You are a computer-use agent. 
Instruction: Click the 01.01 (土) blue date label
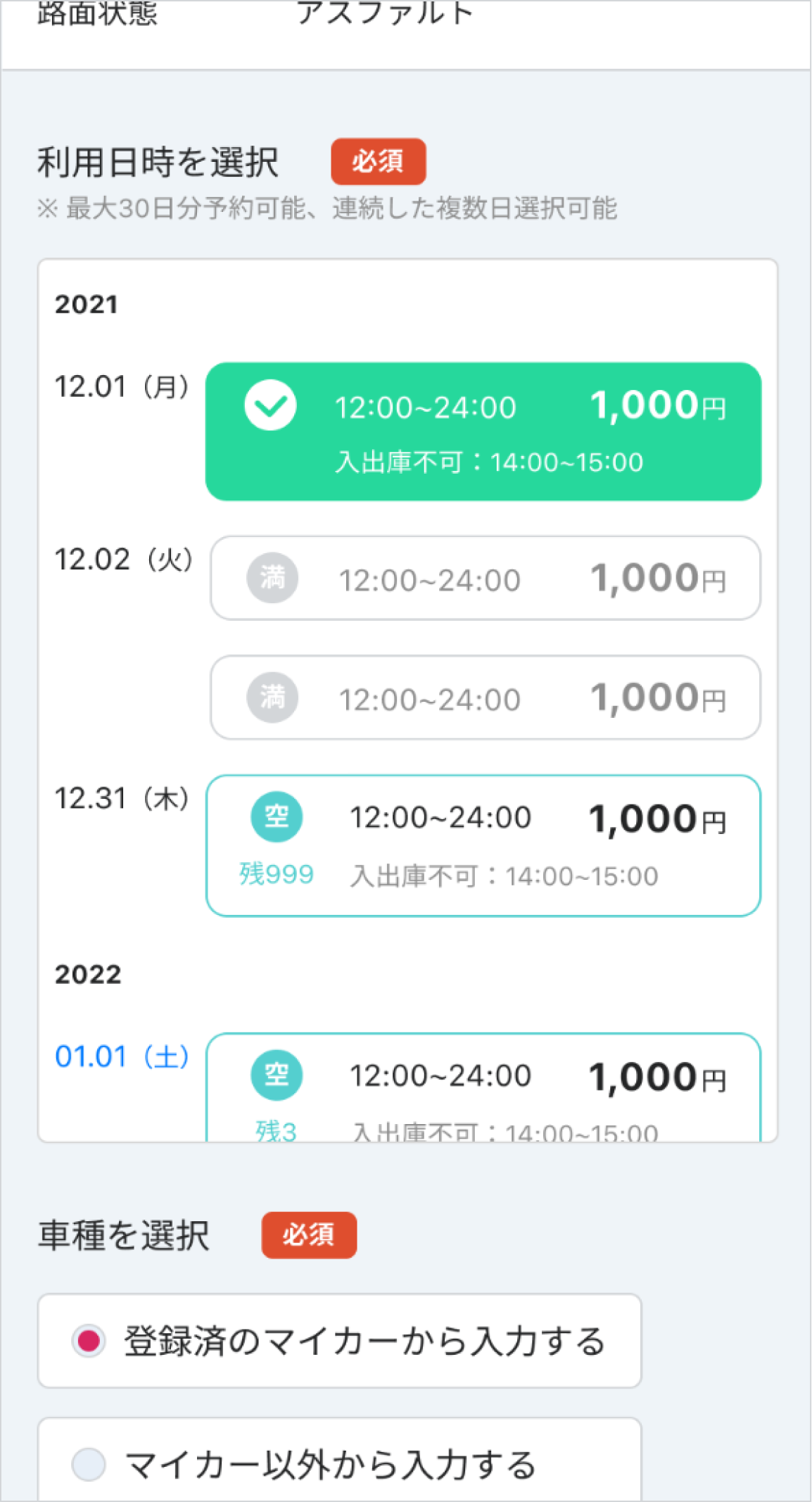[x=122, y=1056]
